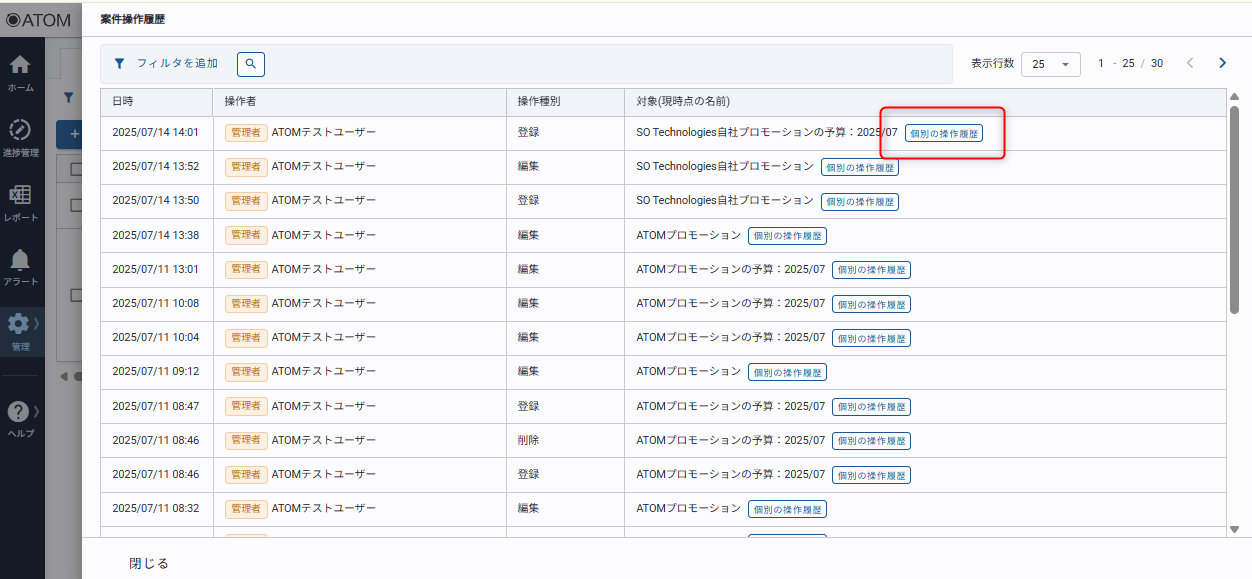Click the search magnifier button

pos(251,64)
